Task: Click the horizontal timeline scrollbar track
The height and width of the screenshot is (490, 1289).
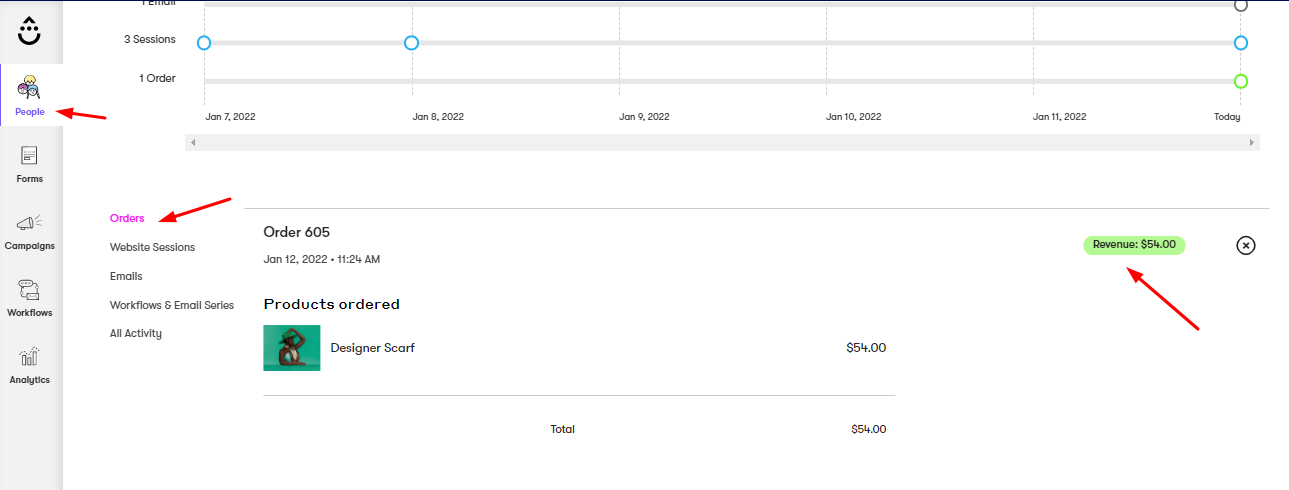Action: [x=722, y=143]
